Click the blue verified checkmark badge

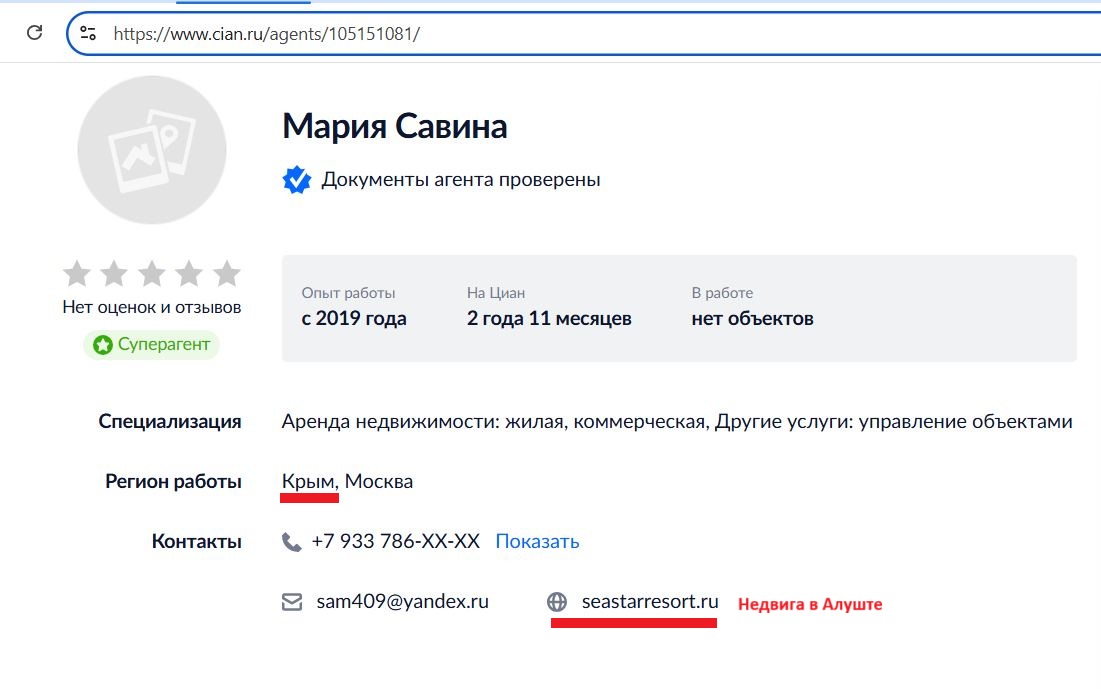click(x=297, y=180)
